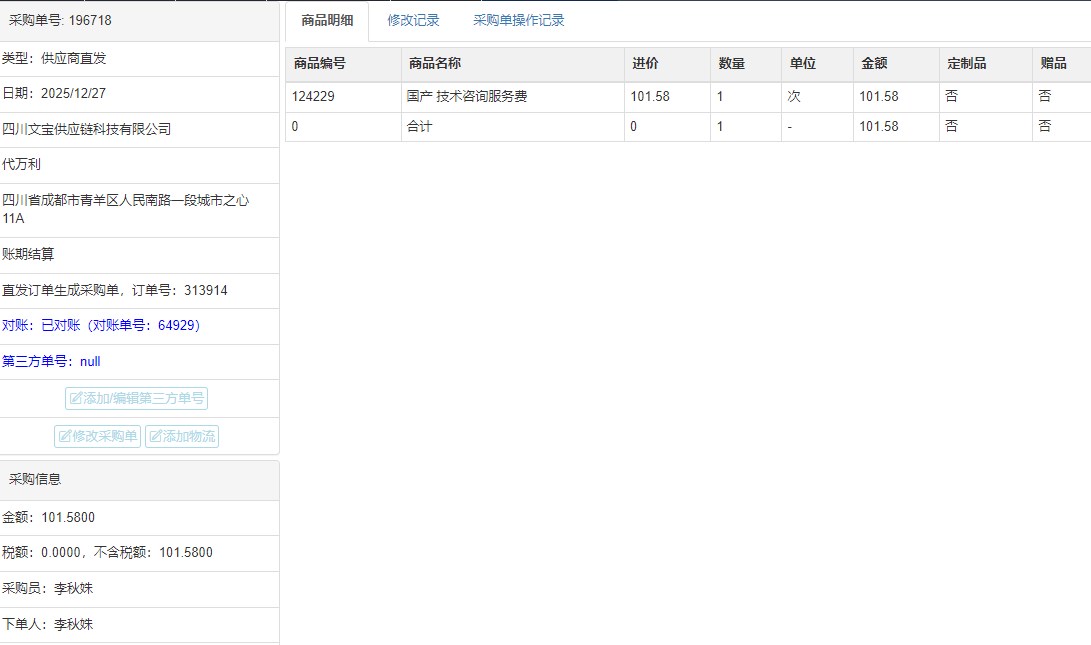Screen dimensions: 1091x645
Task: Click the 商品名称 column header
Action: click(435, 64)
